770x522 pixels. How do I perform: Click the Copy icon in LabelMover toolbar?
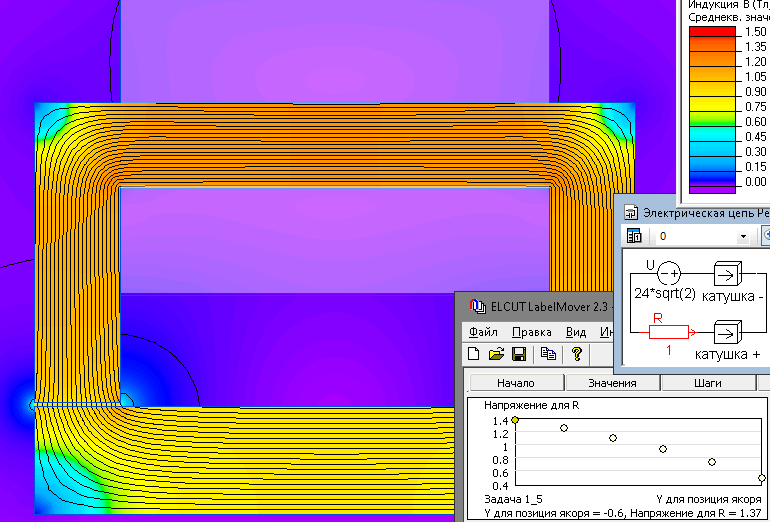point(548,354)
